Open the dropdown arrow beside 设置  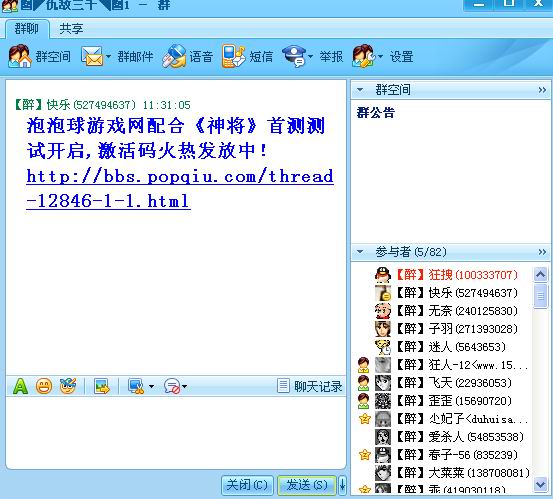coord(380,56)
